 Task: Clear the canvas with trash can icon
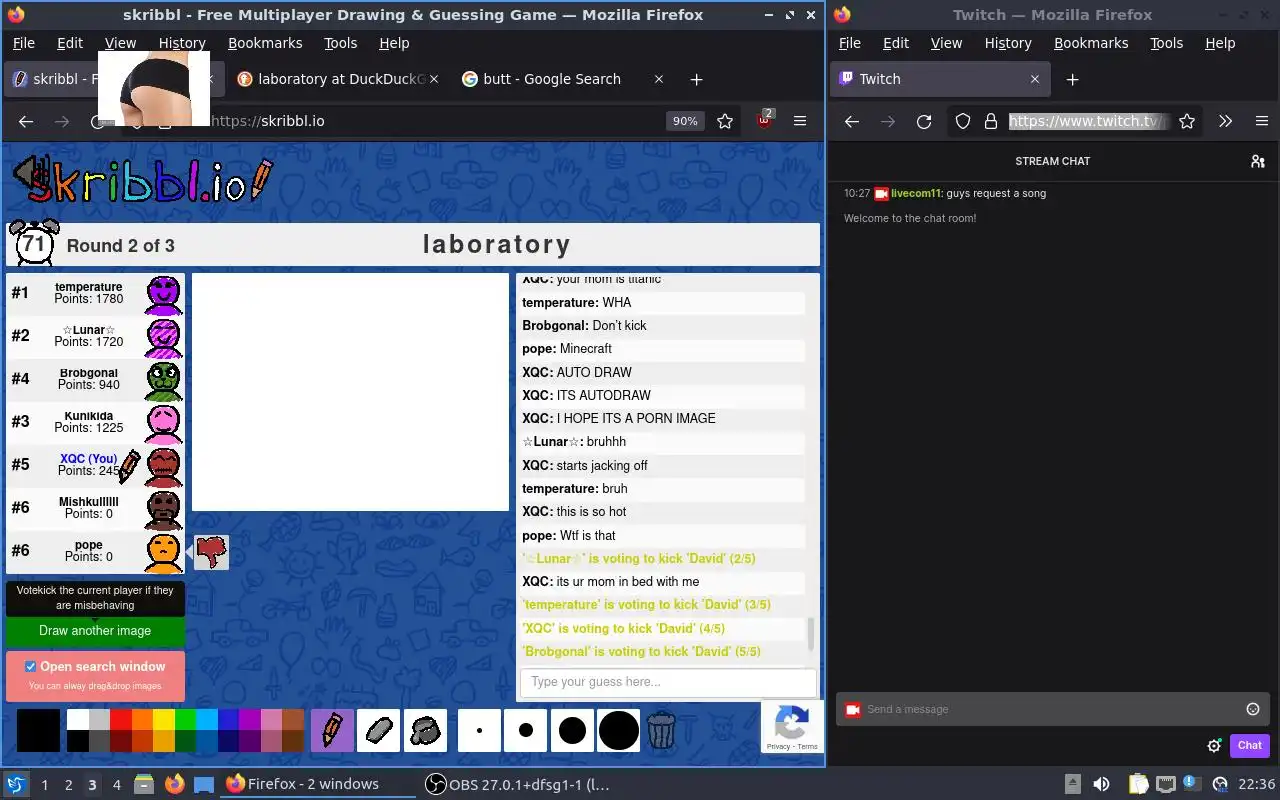[x=661, y=731]
